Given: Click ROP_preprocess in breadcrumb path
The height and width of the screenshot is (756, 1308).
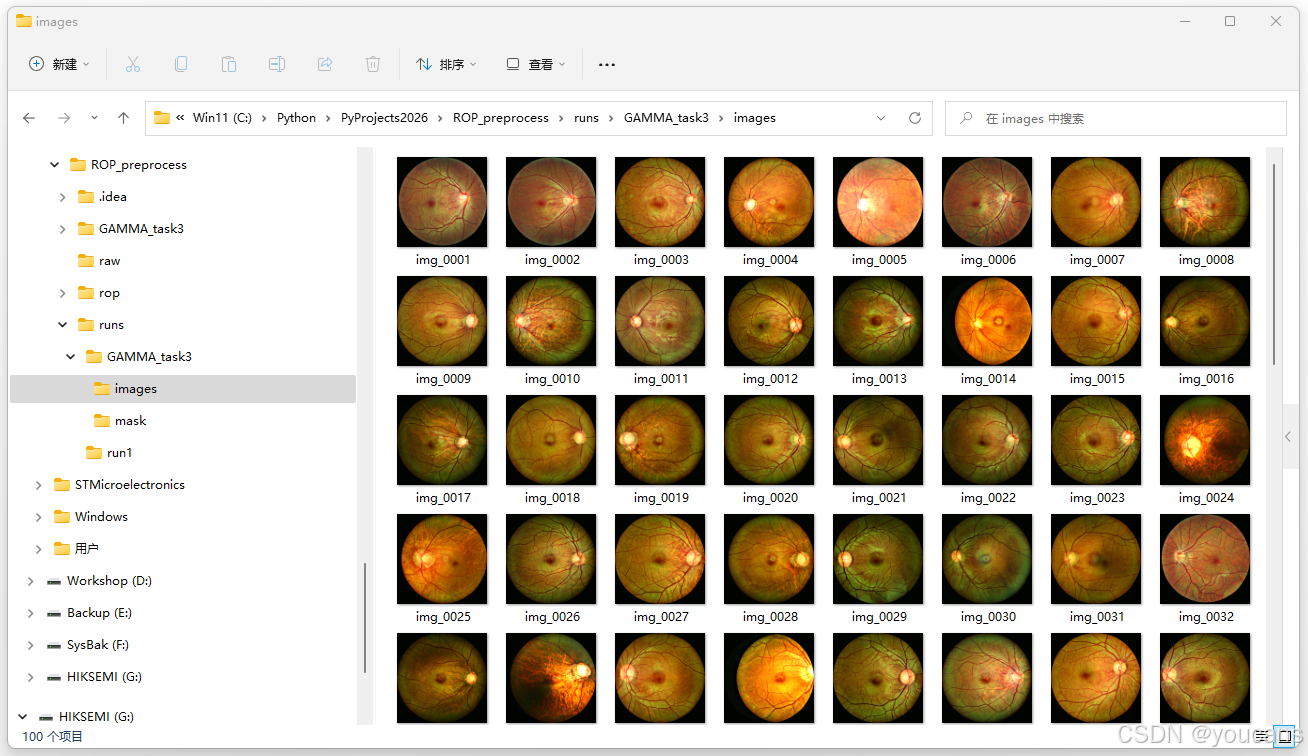Looking at the screenshot, I should 501,118.
